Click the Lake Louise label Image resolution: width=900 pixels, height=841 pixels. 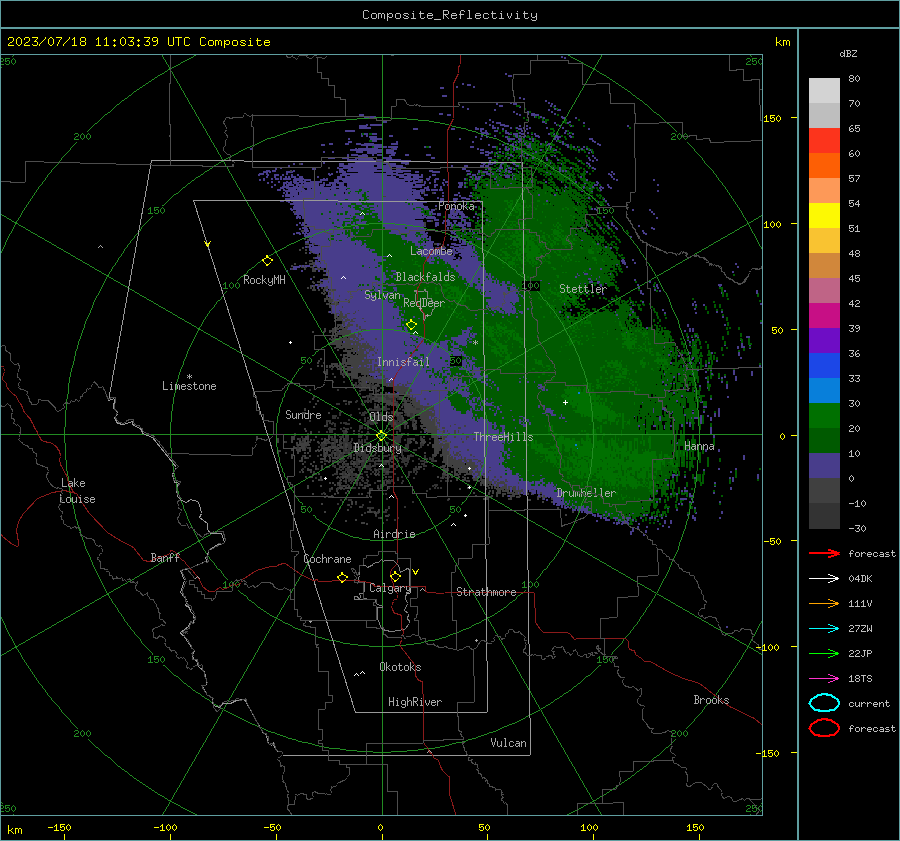(77, 491)
